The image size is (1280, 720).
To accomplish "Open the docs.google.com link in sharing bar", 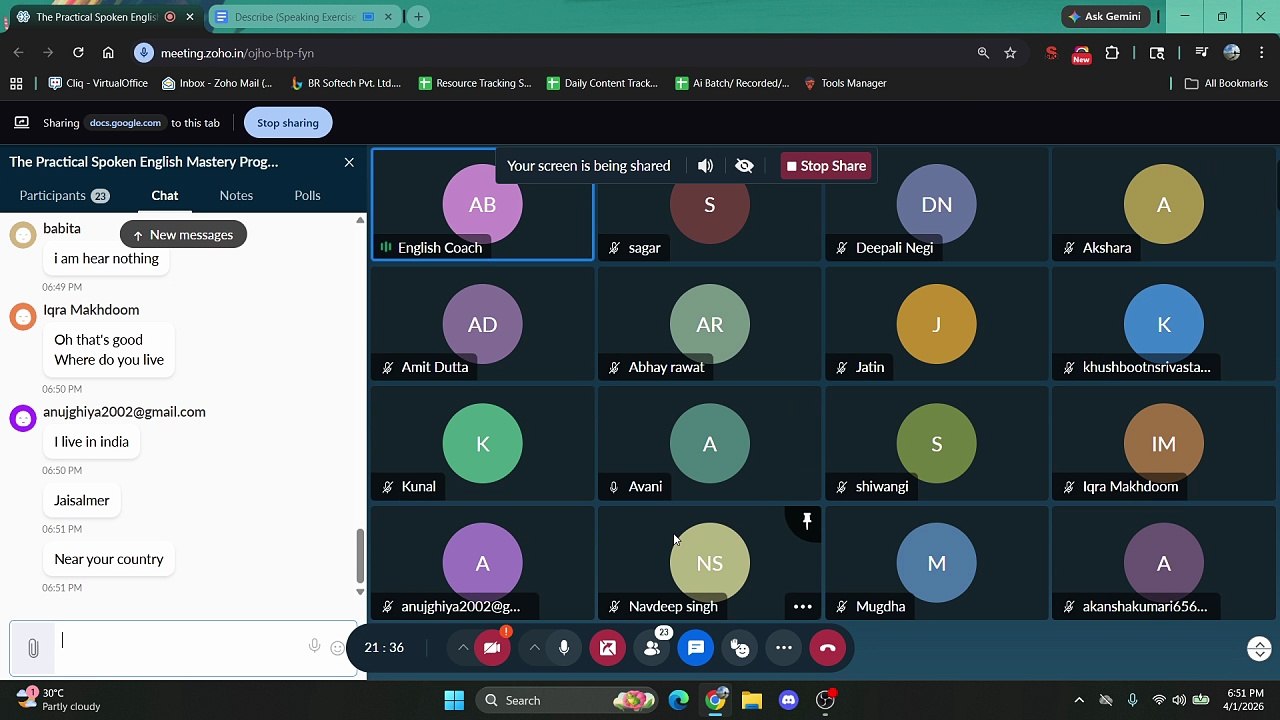I will click(x=125, y=123).
